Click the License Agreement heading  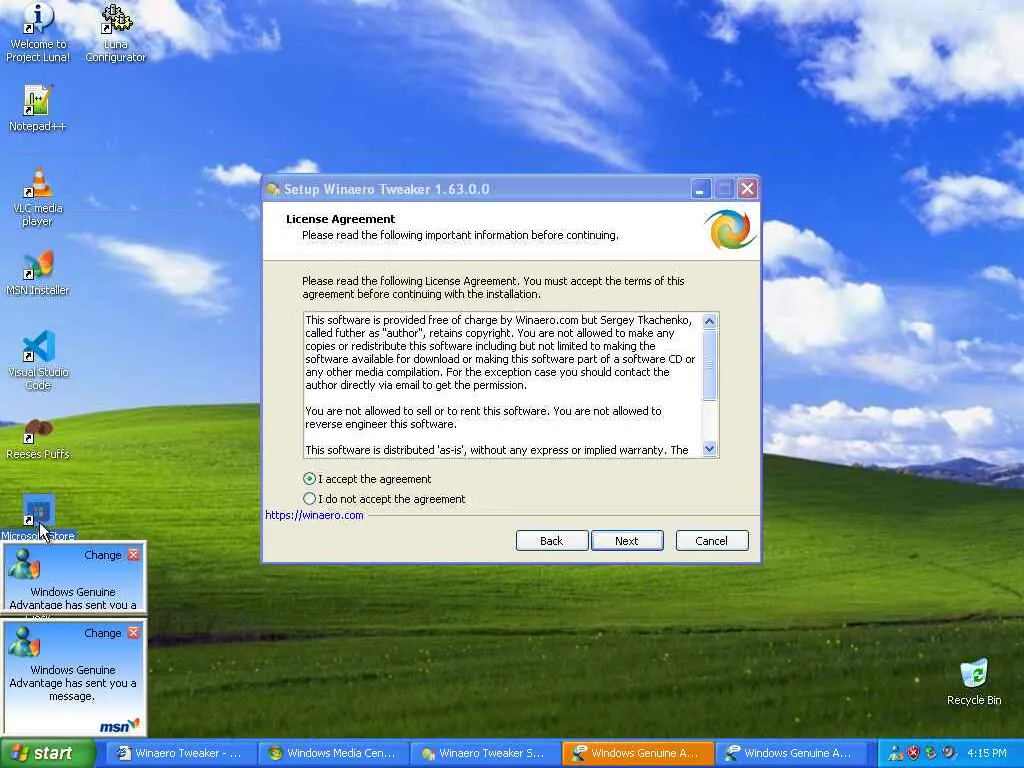(x=340, y=219)
